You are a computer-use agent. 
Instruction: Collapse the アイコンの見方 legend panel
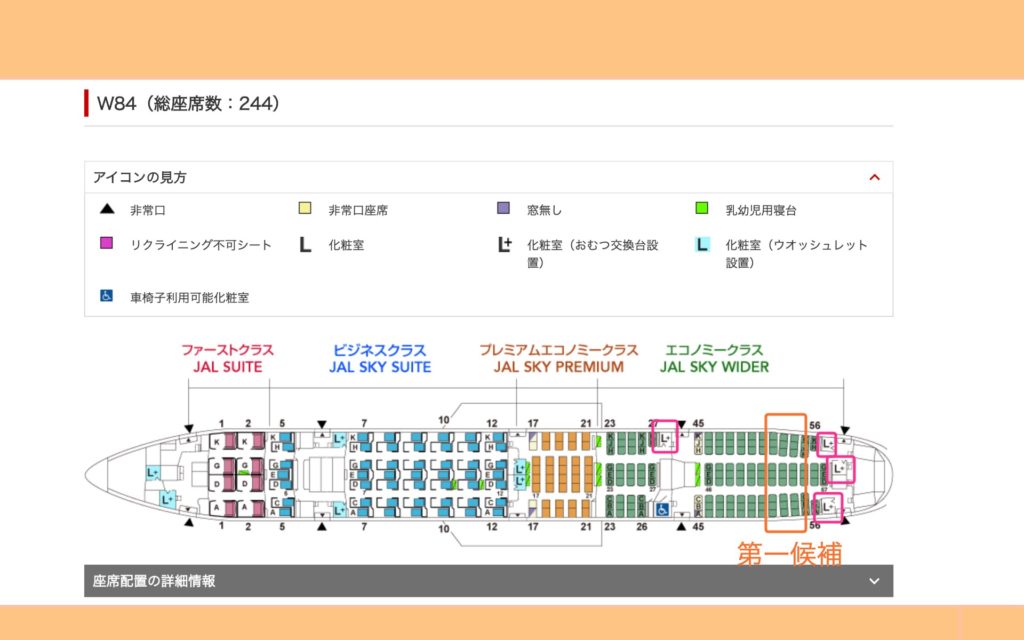point(874,177)
